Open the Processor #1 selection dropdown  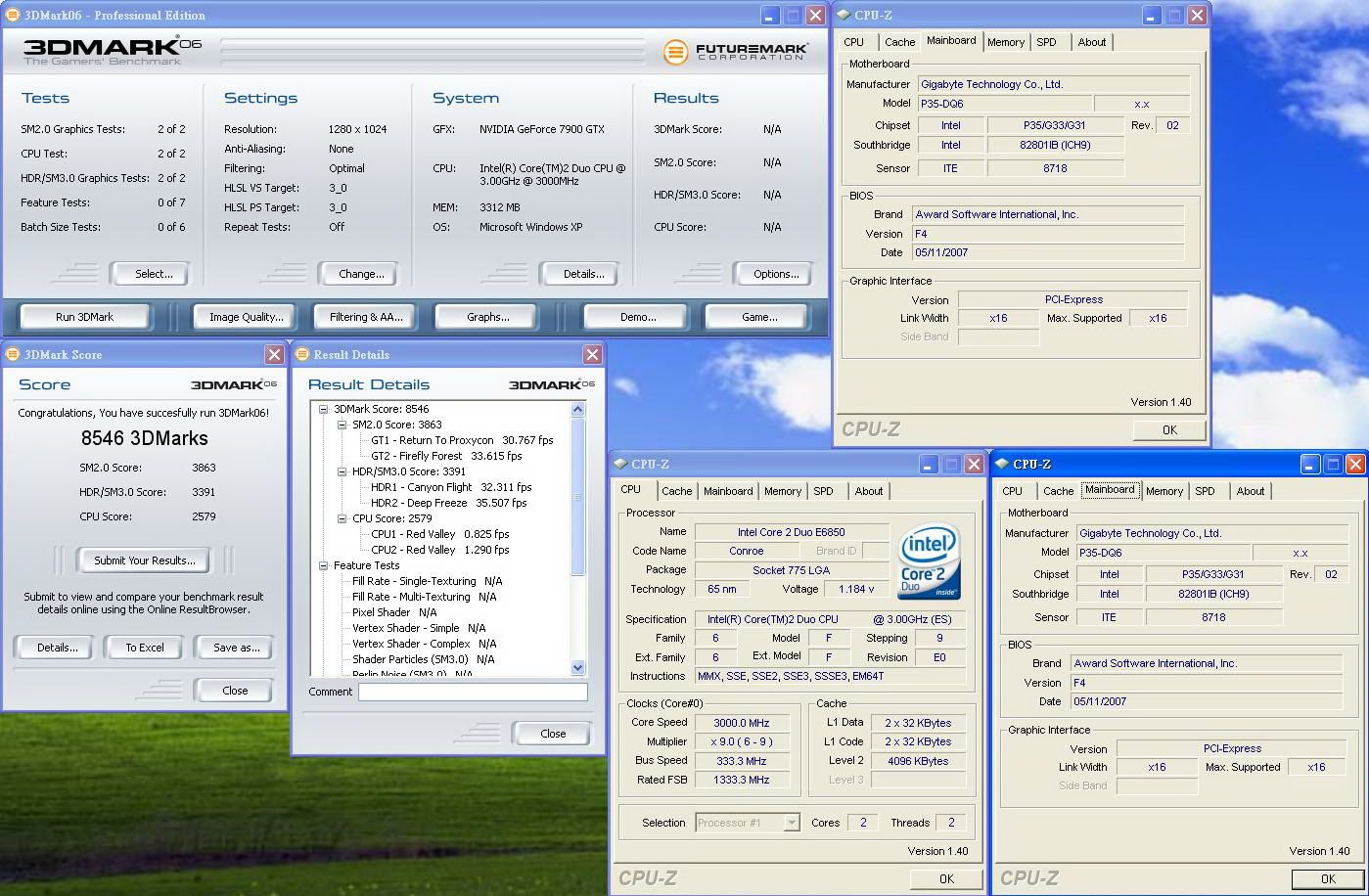click(x=792, y=823)
